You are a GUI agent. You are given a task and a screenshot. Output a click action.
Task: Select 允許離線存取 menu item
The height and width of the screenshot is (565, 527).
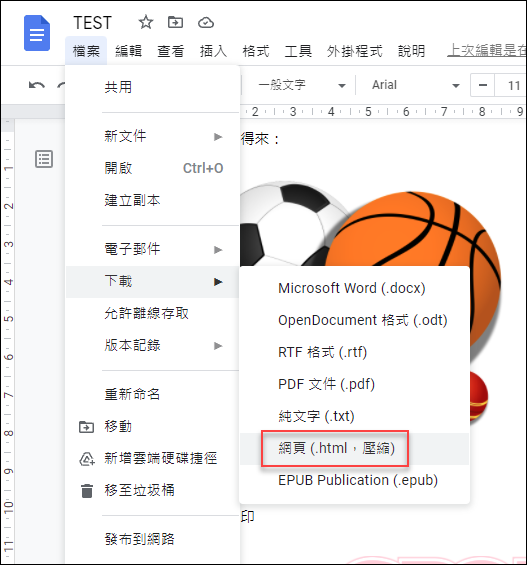point(153,313)
